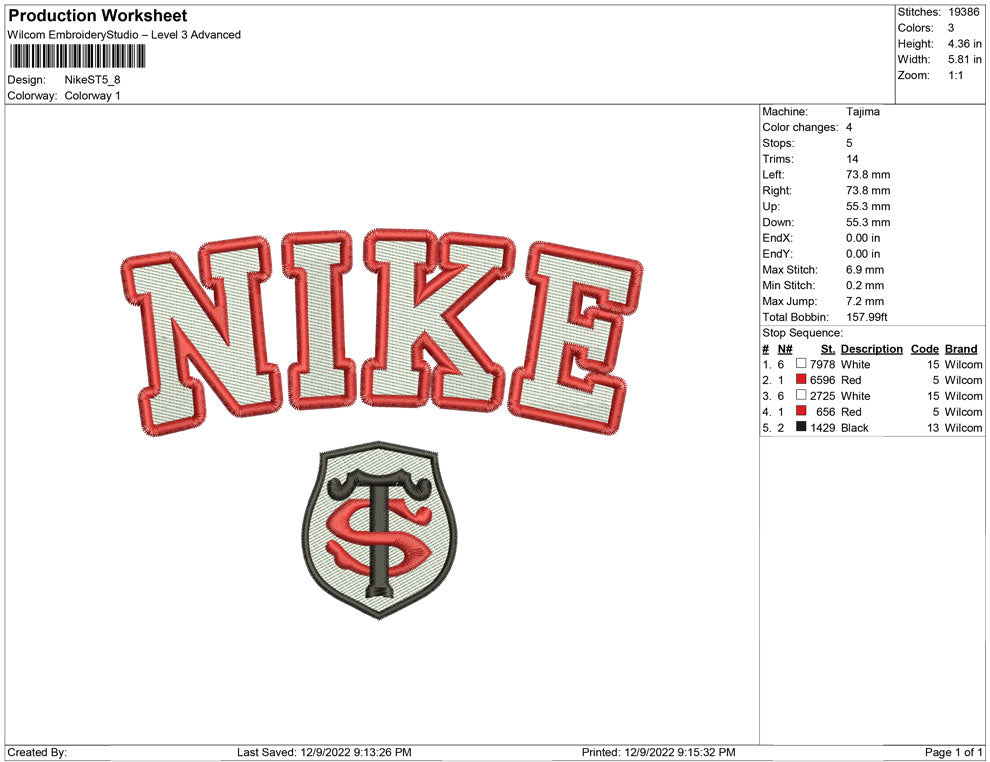Screen dimensions: 990x762
Task: Select the Left value '73.8 mm'
Action: [868, 175]
